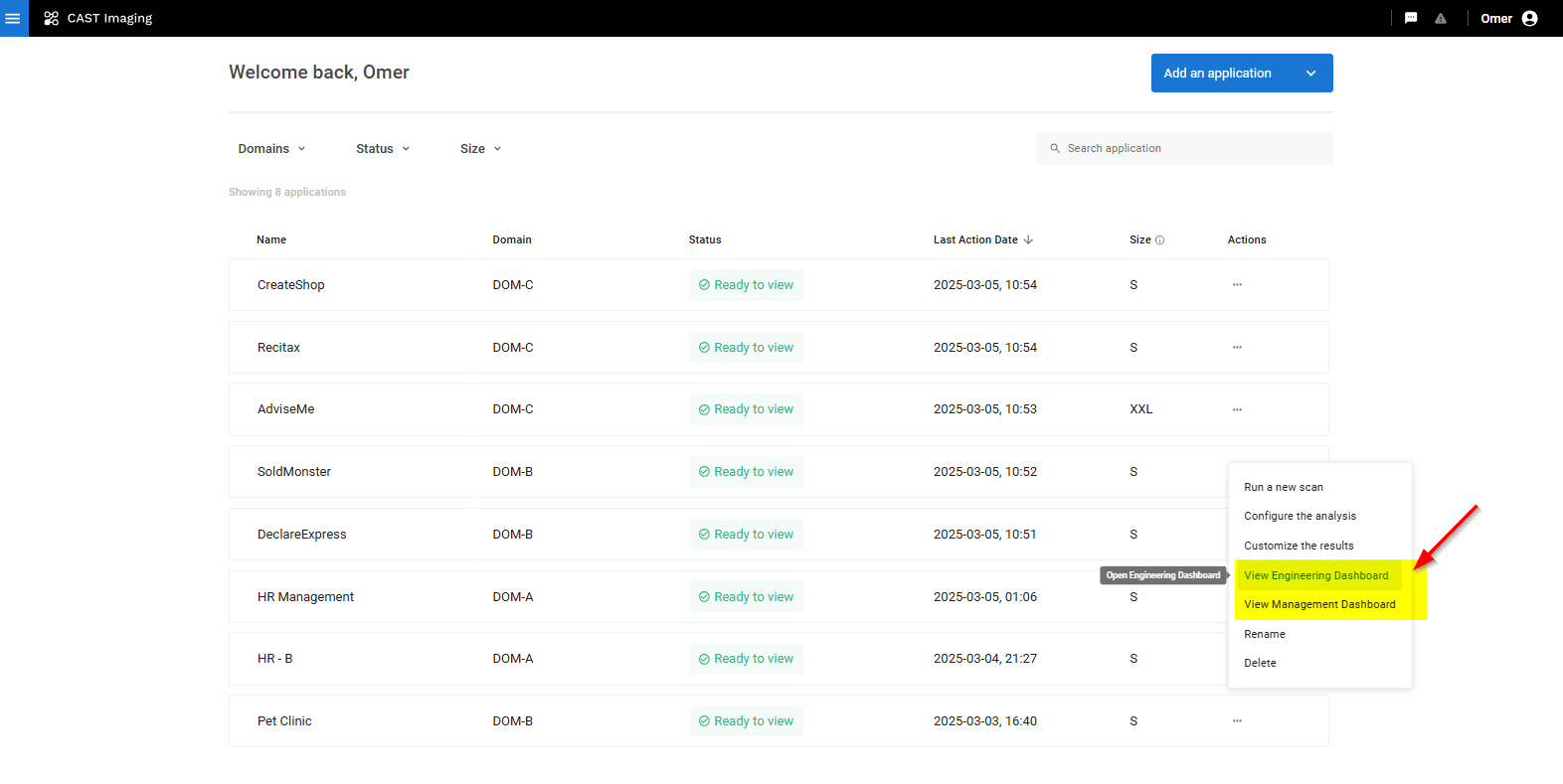Viewport: 1563px width, 784px height.
Task: Expand the Status filter dropdown
Action: pyautogui.click(x=383, y=149)
